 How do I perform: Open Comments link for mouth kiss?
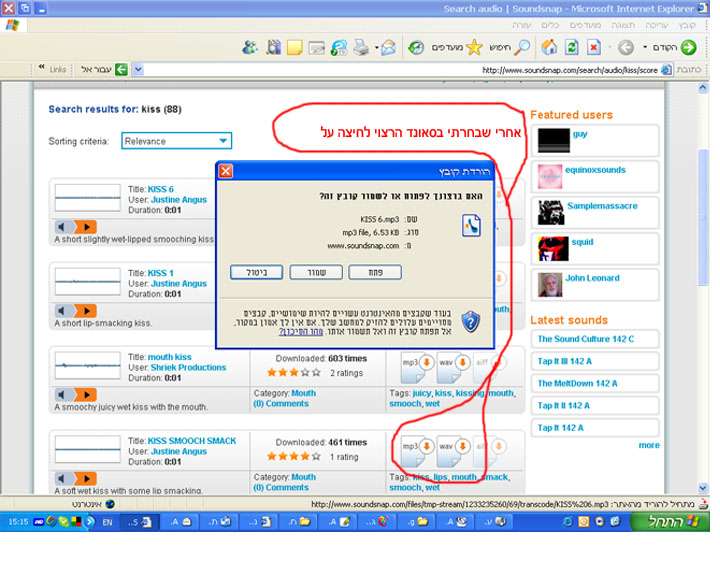tap(281, 404)
